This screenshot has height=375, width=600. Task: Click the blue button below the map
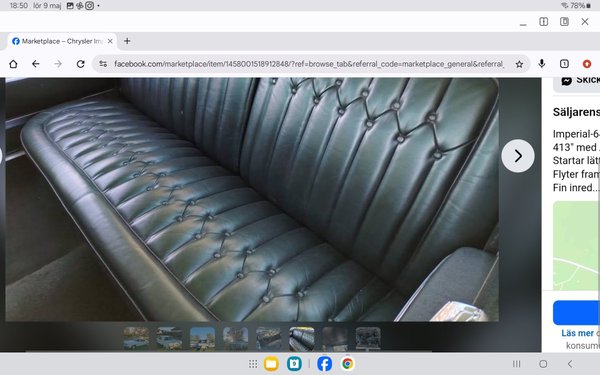click(576, 313)
